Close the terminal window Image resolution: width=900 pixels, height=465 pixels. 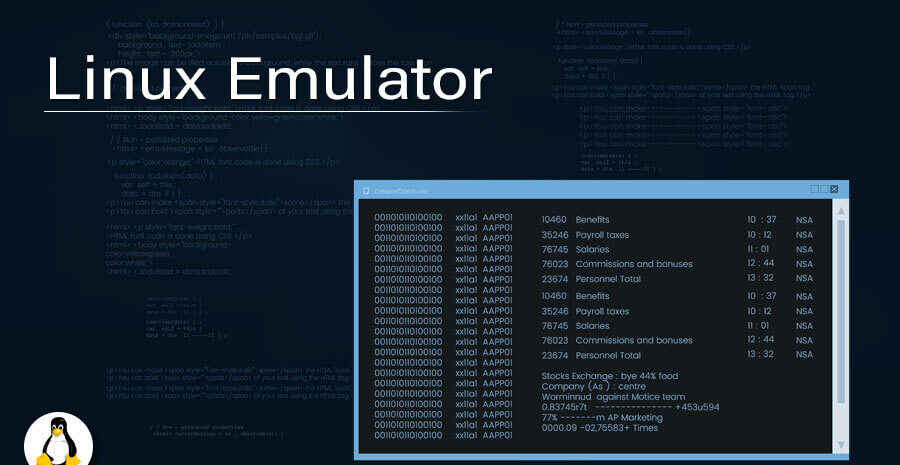834,189
